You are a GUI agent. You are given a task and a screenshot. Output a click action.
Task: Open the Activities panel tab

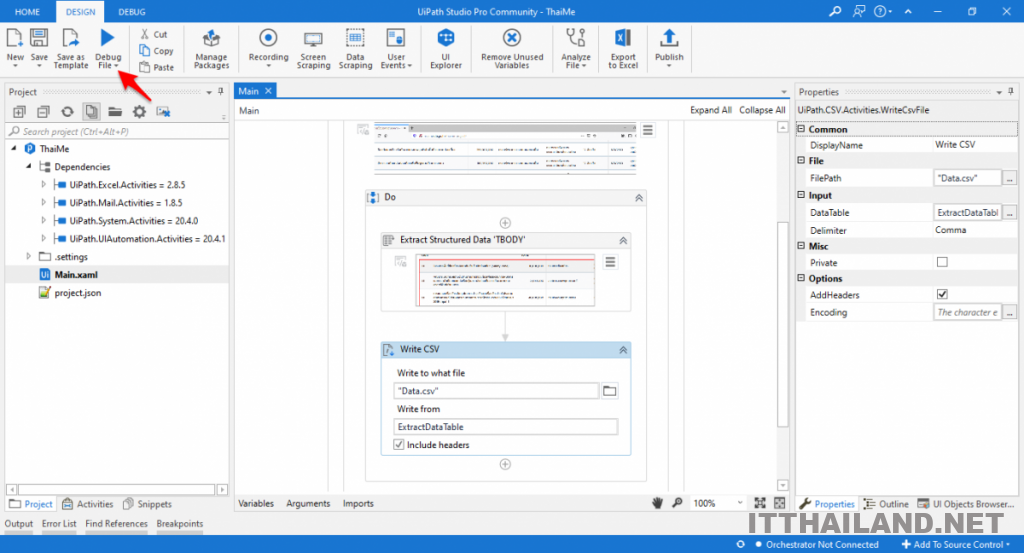tap(88, 504)
